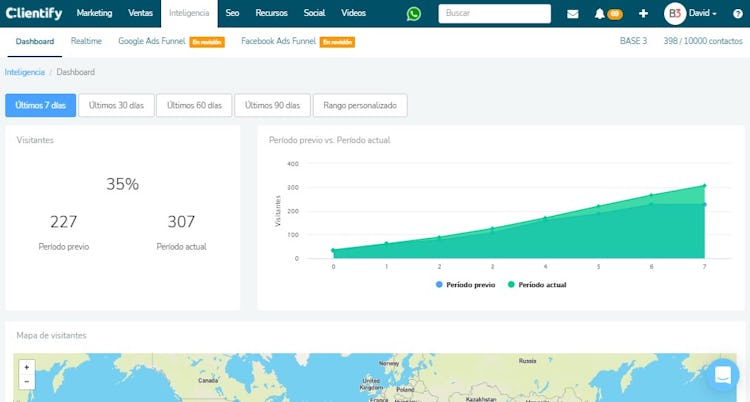Image resolution: width=750 pixels, height=402 pixels.
Task: Zoom out on the visitors map
Action: [x=26, y=382]
